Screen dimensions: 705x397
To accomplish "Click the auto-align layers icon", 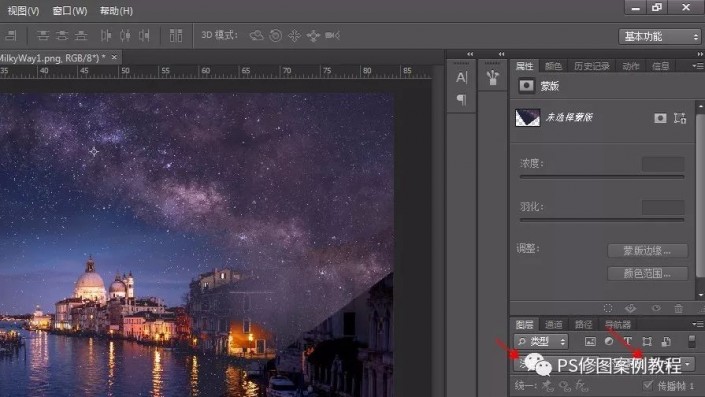I will click(x=176, y=35).
